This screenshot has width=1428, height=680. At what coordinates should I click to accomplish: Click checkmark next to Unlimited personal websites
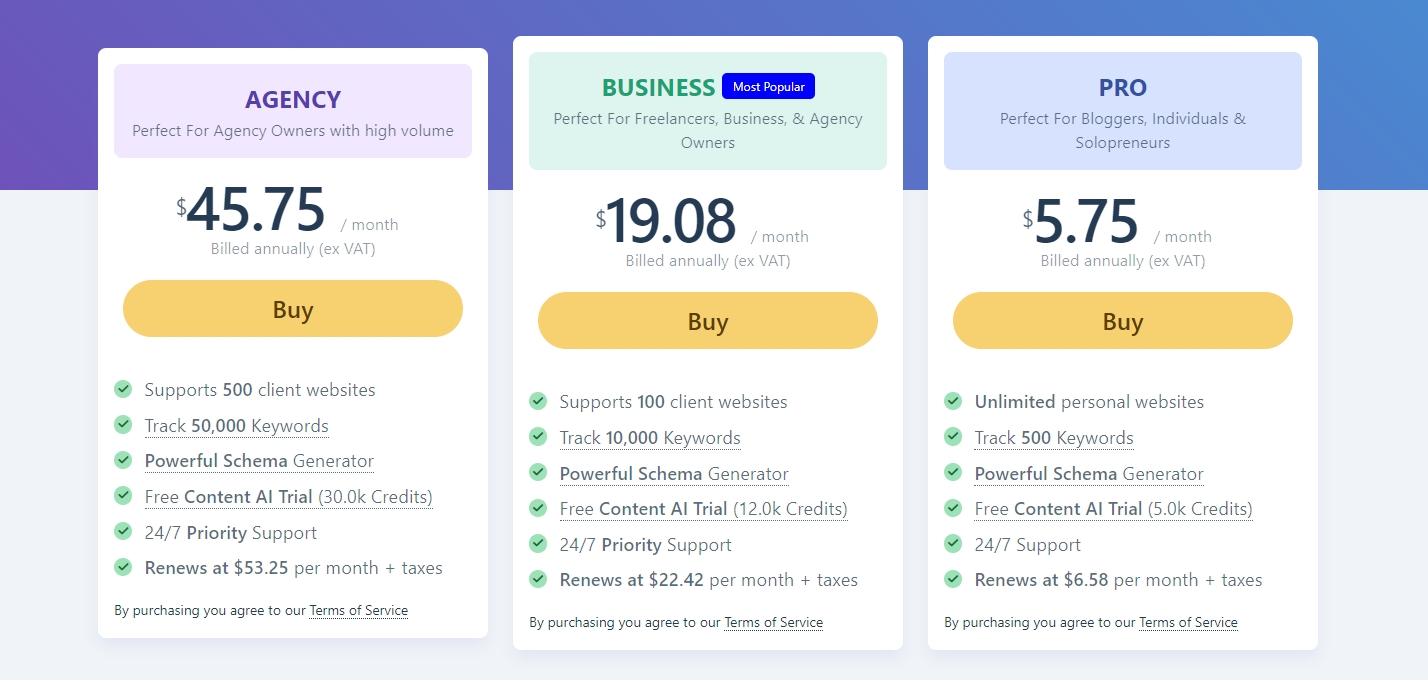pyautogui.click(x=953, y=401)
